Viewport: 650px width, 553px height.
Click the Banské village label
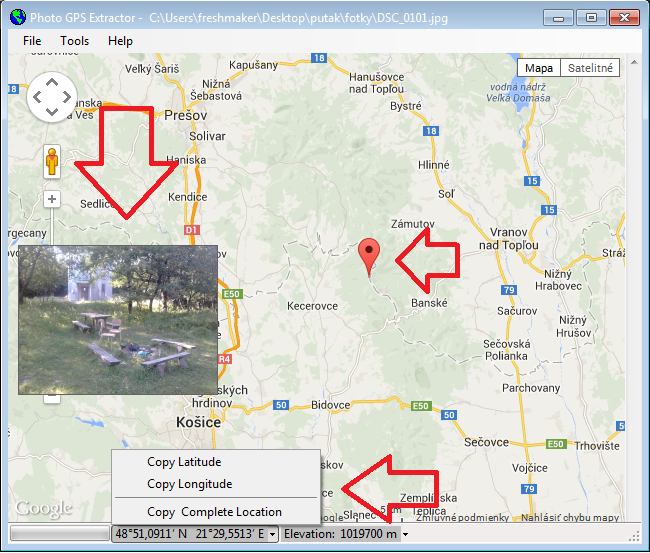[x=429, y=303]
